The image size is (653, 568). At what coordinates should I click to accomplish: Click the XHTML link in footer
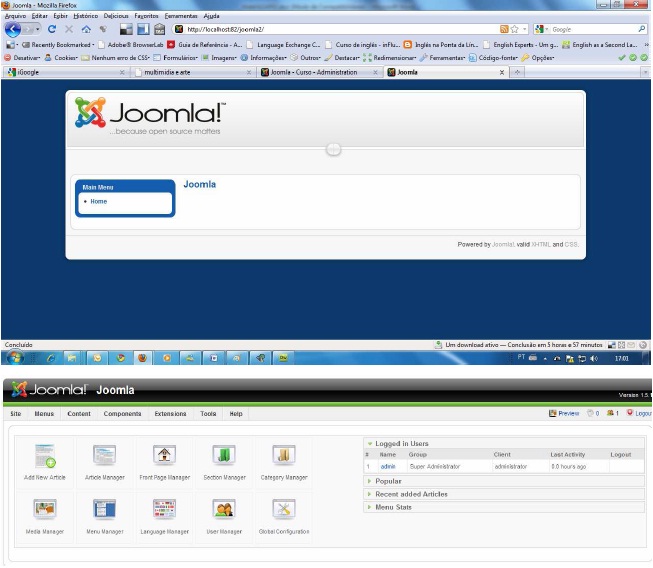(x=541, y=244)
